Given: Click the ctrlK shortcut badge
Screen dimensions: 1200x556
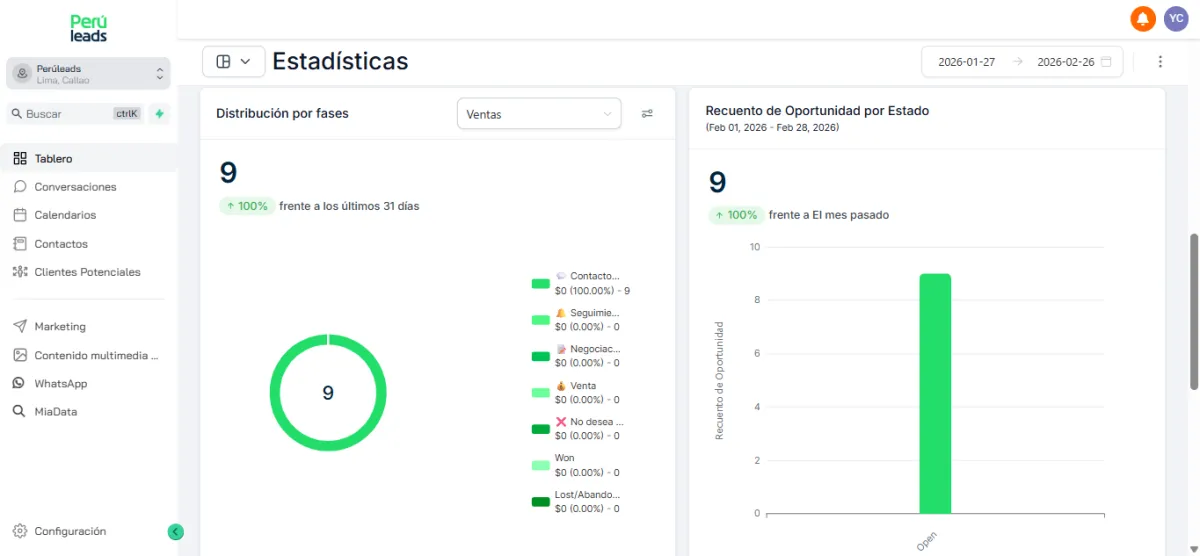Looking at the screenshot, I should click(x=127, y=114).
